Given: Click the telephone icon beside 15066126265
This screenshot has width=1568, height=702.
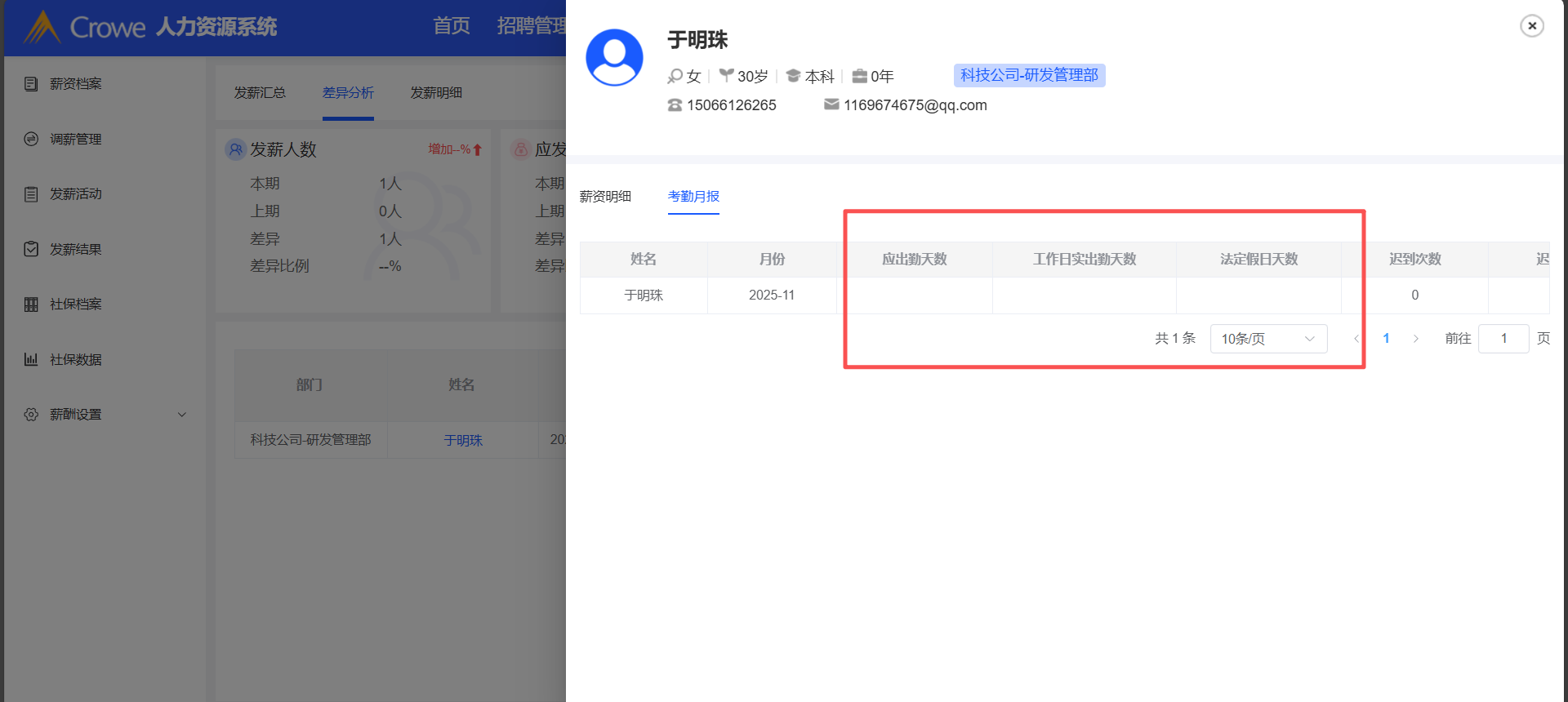Looking at the screenshot, I should tap(675, 105).
